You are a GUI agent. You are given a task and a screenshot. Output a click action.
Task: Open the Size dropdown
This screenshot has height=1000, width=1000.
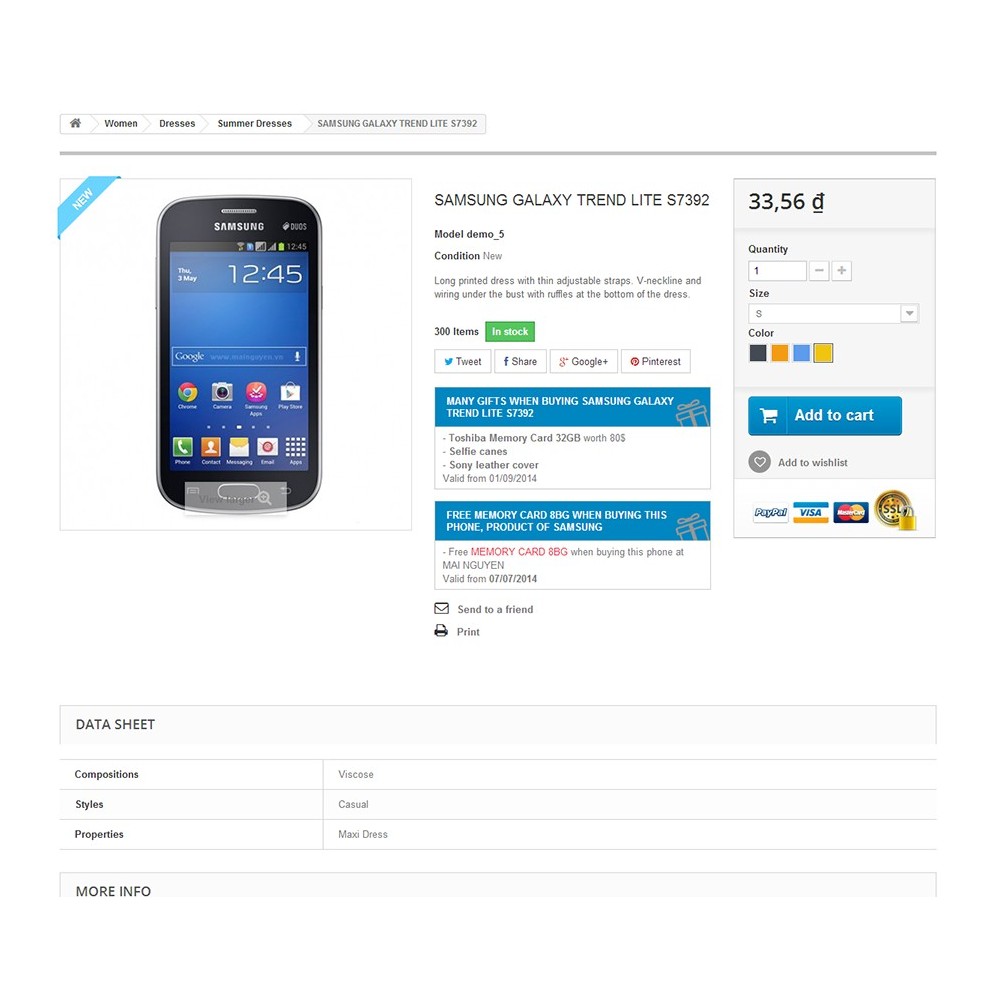(833, 313)
